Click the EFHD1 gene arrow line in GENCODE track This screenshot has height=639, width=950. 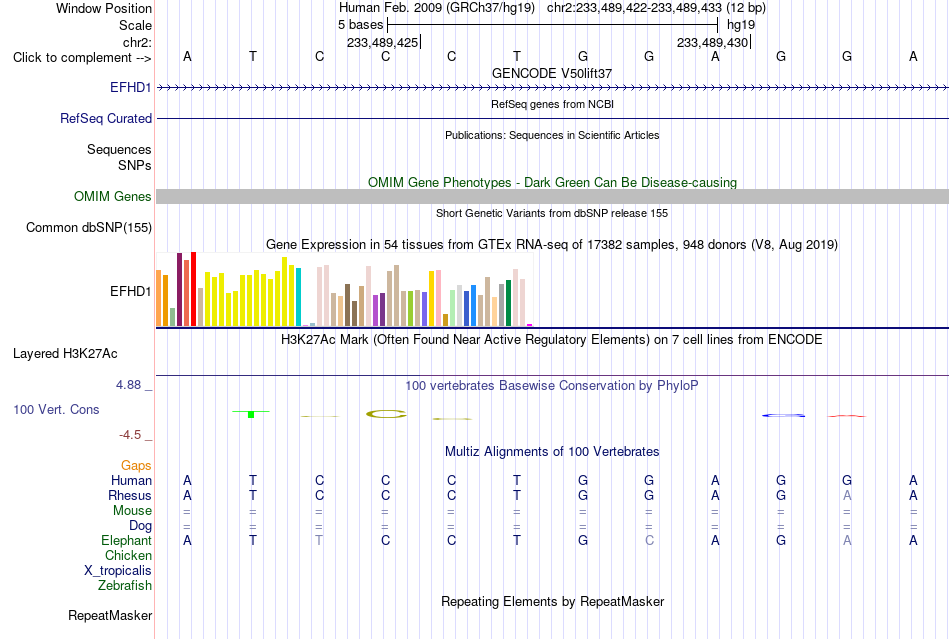[x=553, y=88]
